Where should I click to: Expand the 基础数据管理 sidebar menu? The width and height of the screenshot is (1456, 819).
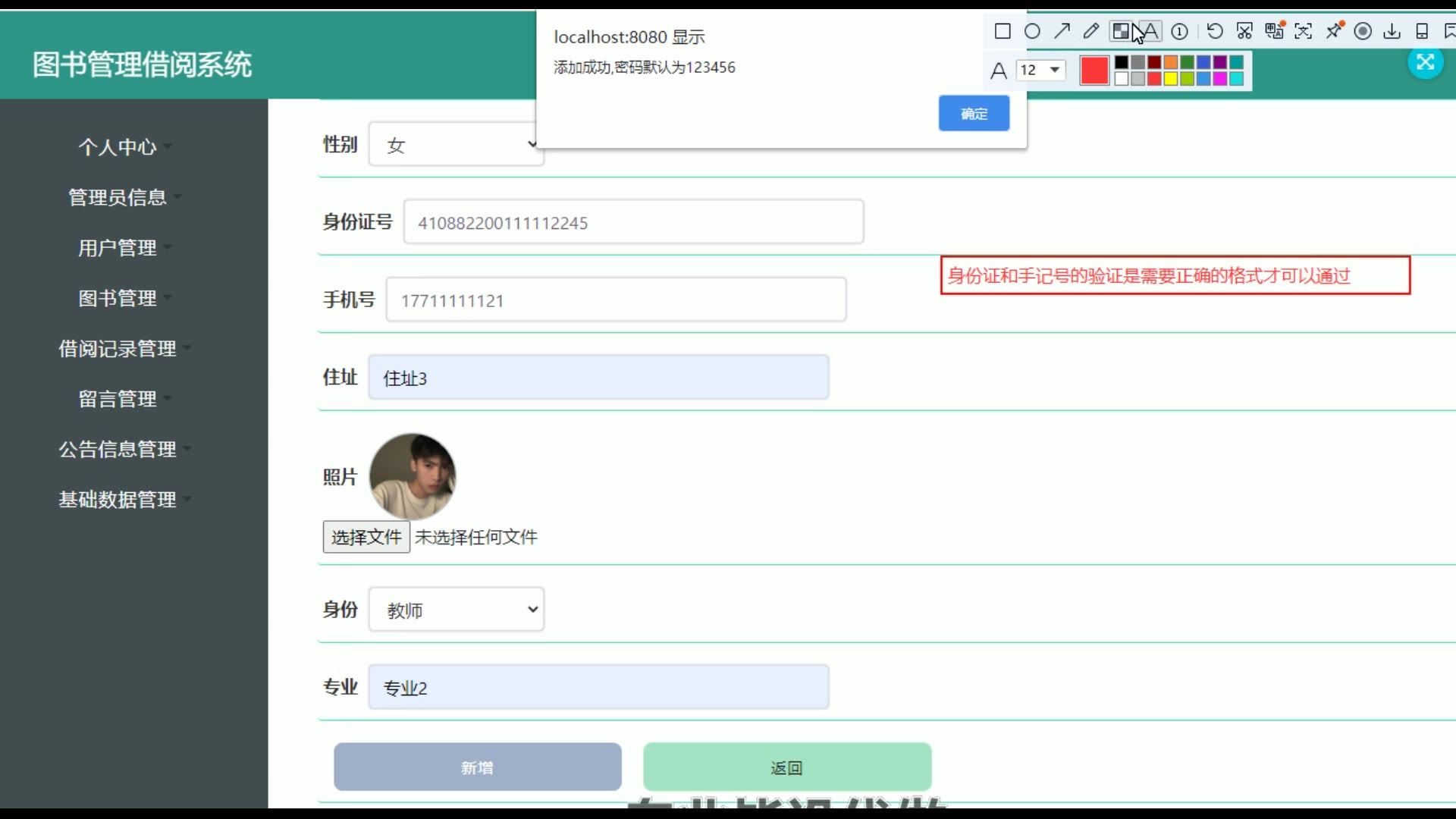click(x=125, y=499)
